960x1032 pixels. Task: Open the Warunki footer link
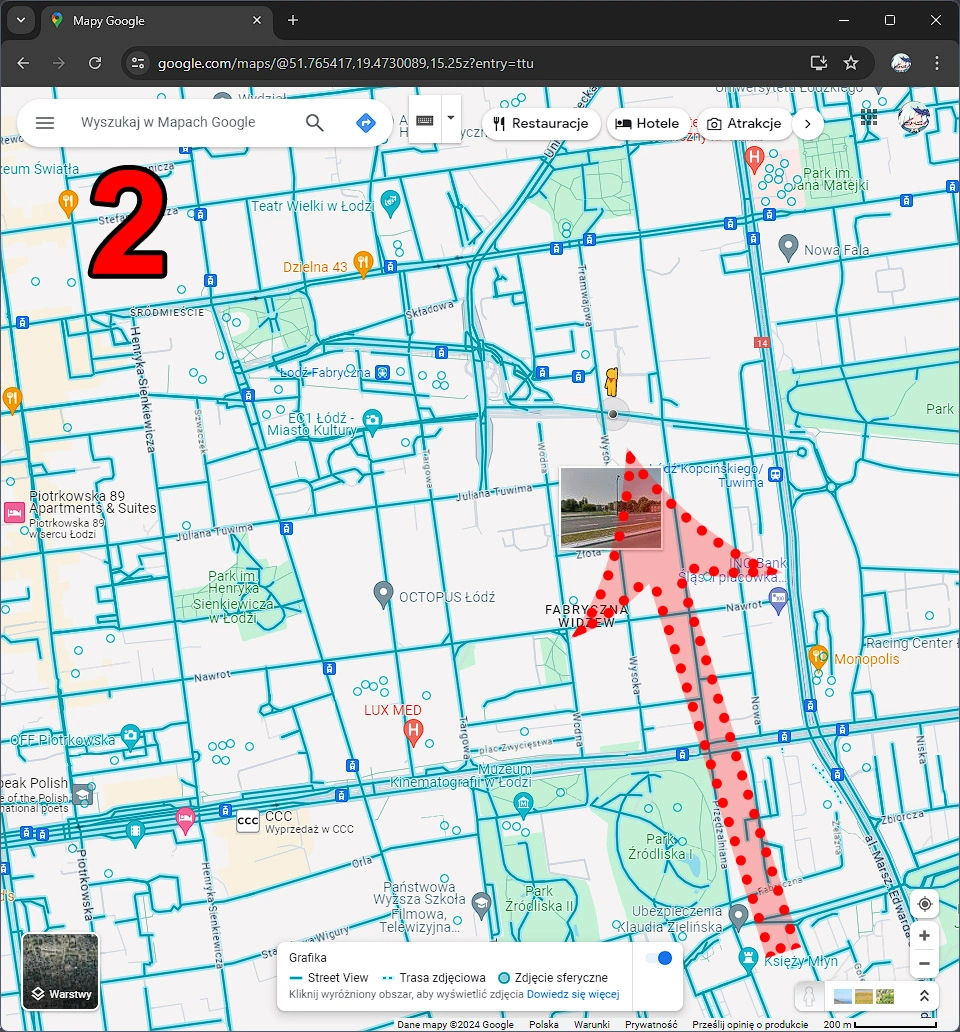592,1024
